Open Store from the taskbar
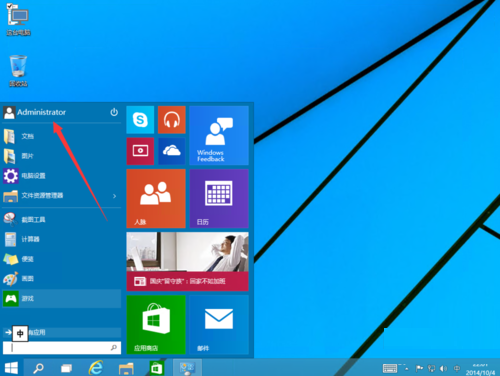The width and height of the screenshot is (500, 376). point(156,368)
